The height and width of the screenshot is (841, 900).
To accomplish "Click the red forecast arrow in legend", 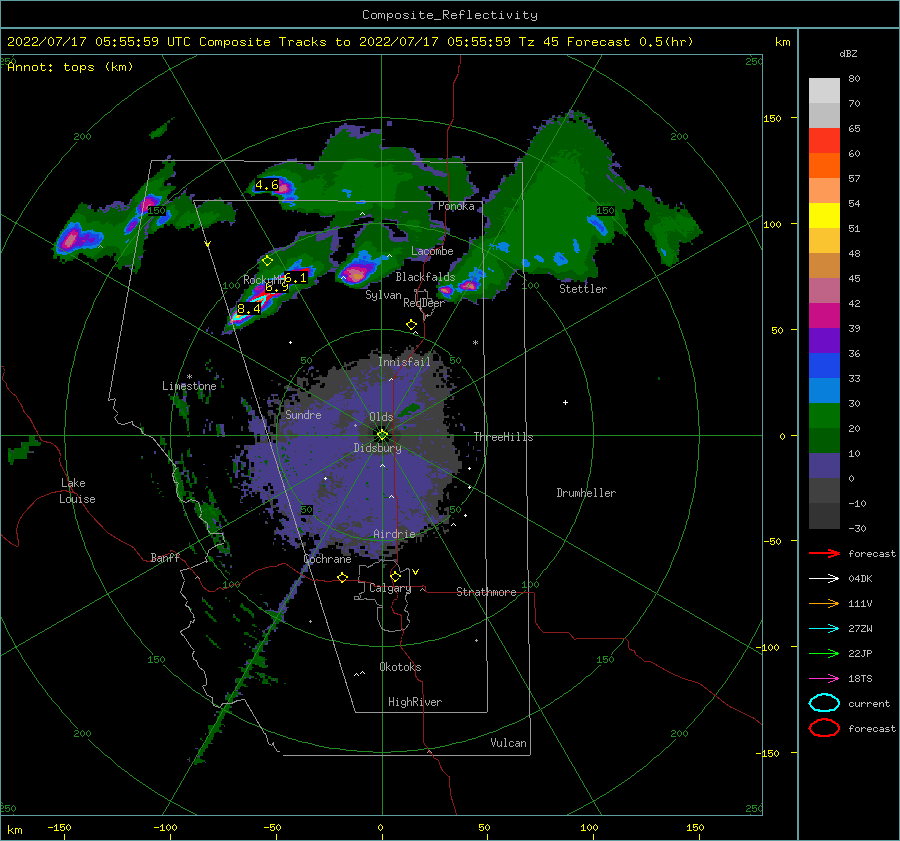I will point(824,553).
